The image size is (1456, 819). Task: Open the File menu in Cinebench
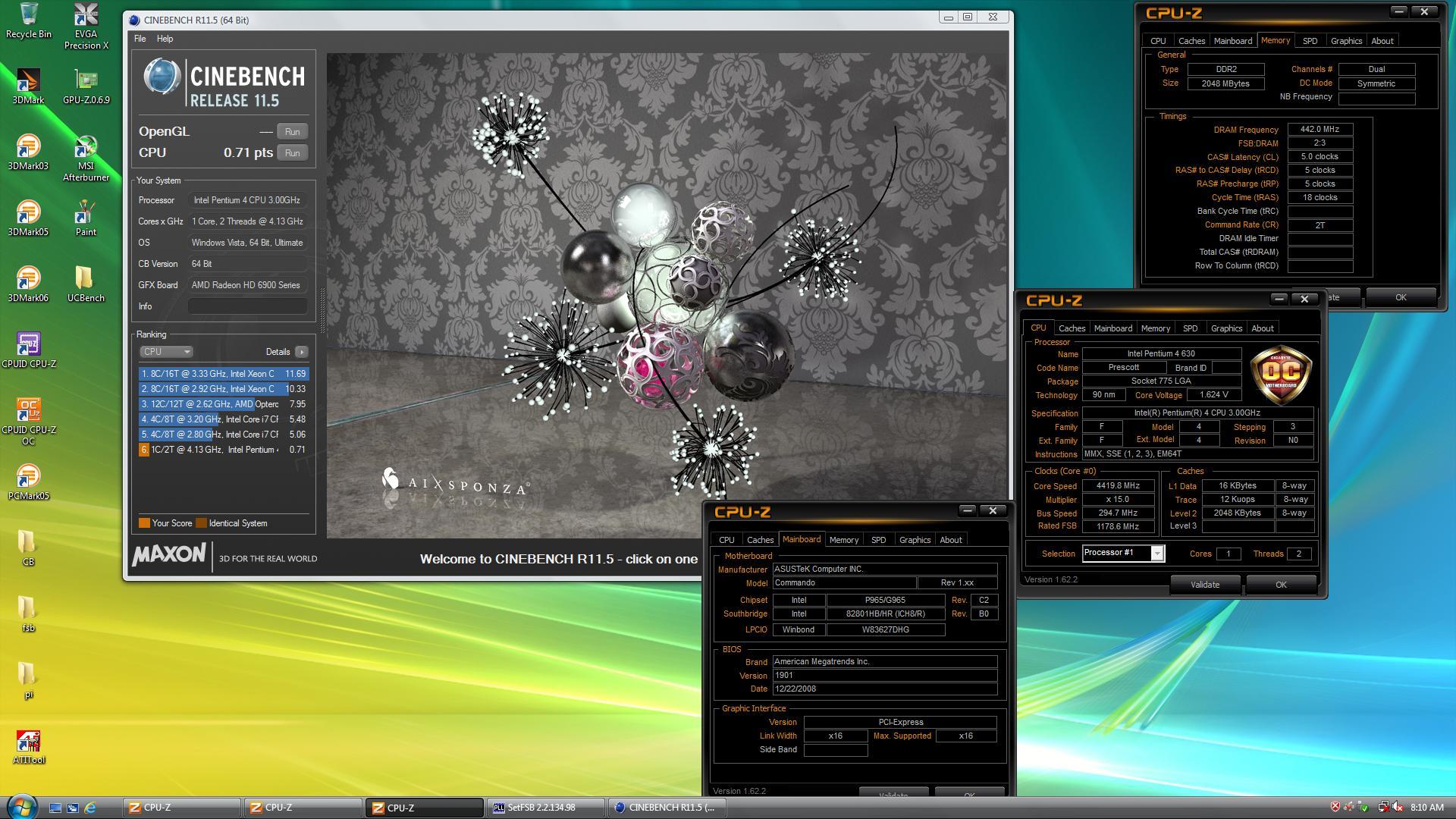point(140,39)
